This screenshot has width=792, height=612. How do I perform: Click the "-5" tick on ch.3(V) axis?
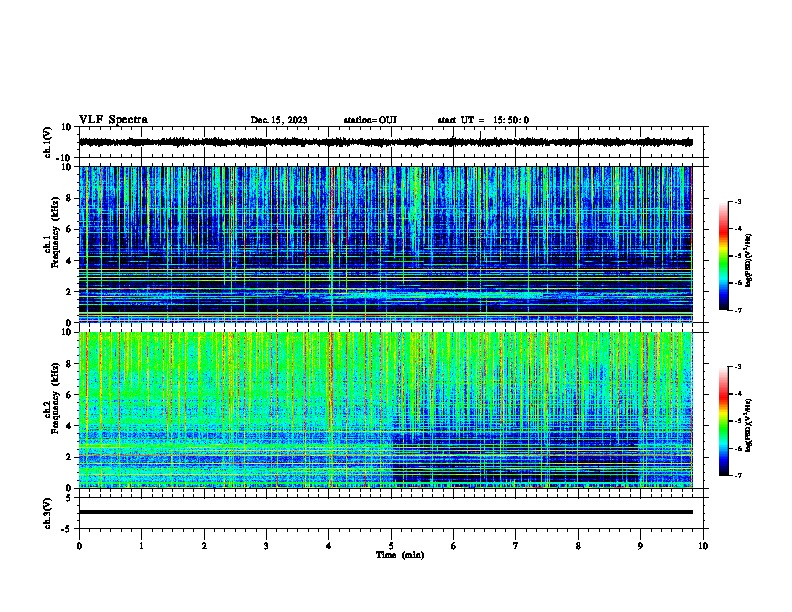point(68,529)
